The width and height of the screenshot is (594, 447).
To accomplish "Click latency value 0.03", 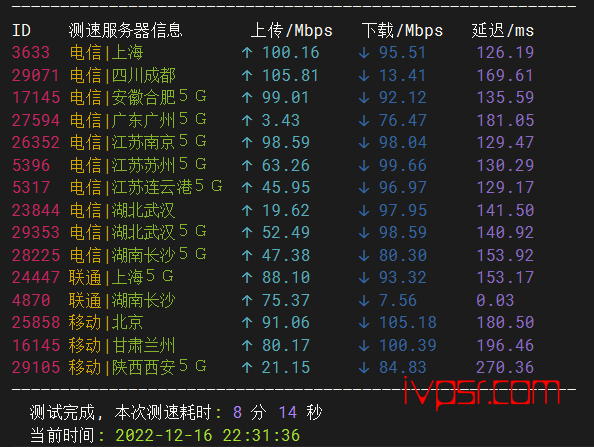I will click(495, 300).
